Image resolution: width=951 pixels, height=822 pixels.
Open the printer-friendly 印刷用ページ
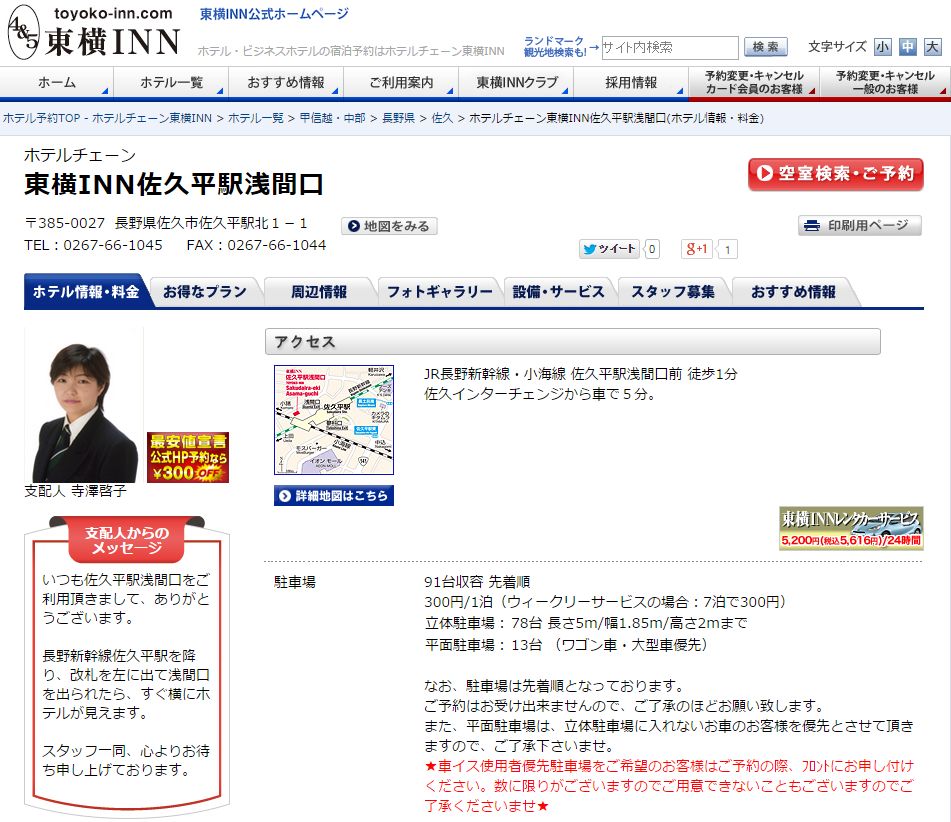[x=859, y=226]
